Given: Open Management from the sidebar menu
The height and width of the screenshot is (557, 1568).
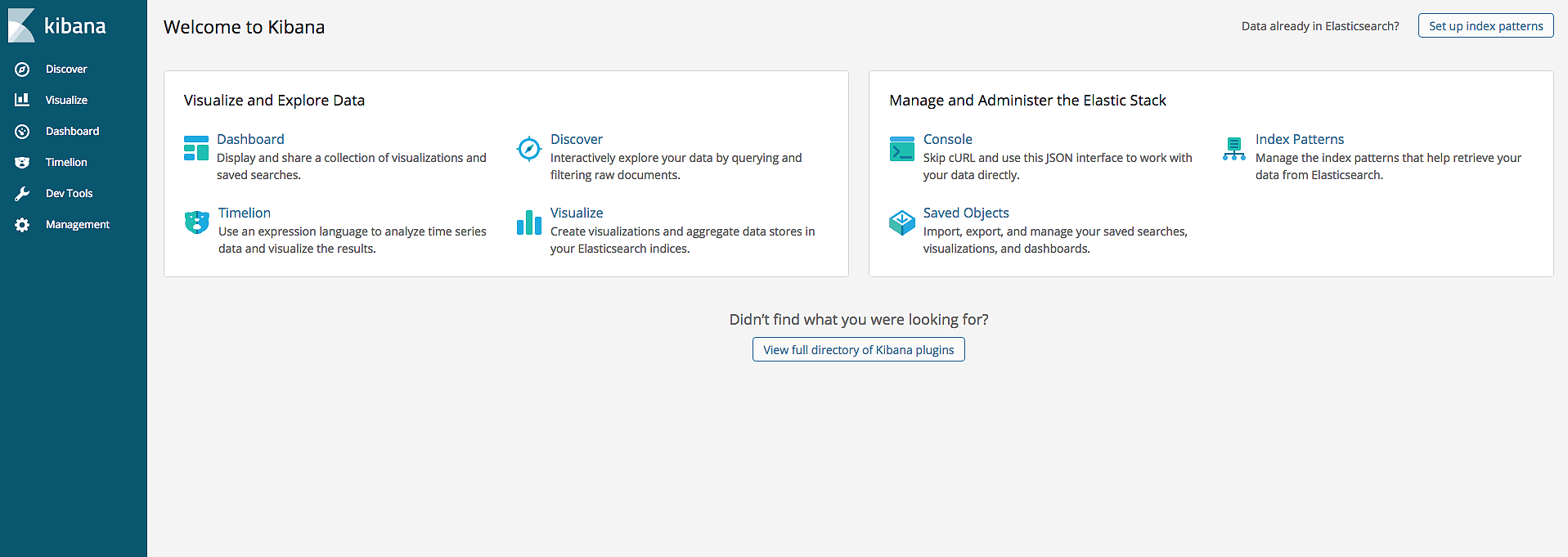Looking at the screenshot, I should pyautogui.click(x=77, y=225).
